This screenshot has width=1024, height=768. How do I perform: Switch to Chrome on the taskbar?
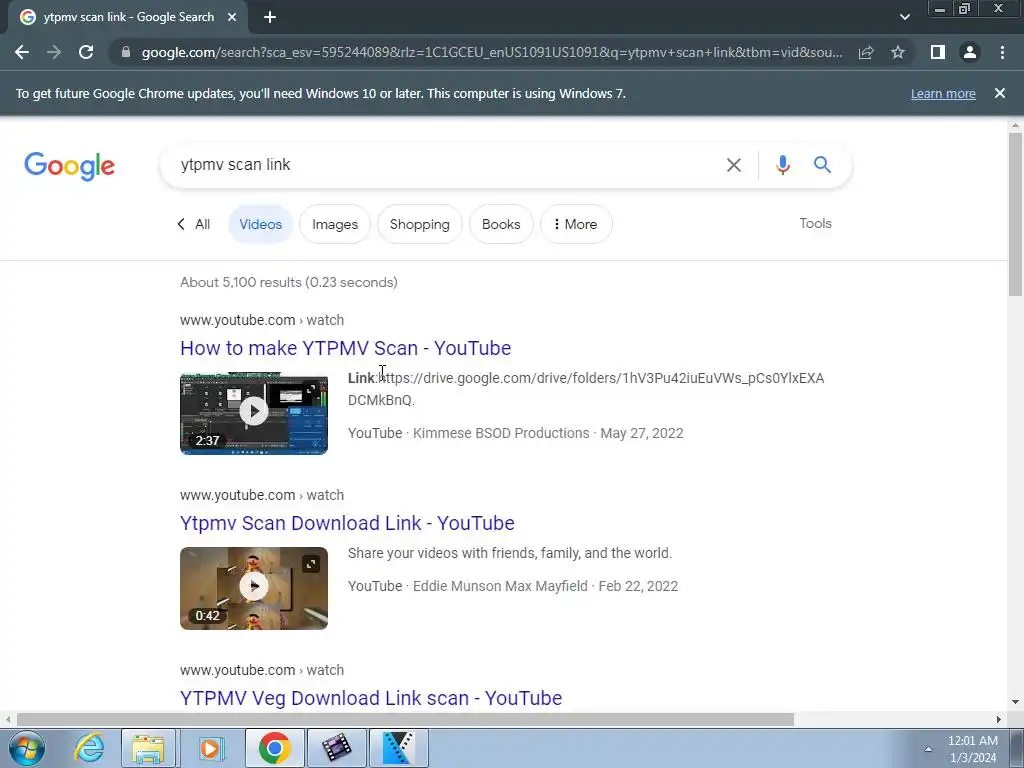click(274, 748)
